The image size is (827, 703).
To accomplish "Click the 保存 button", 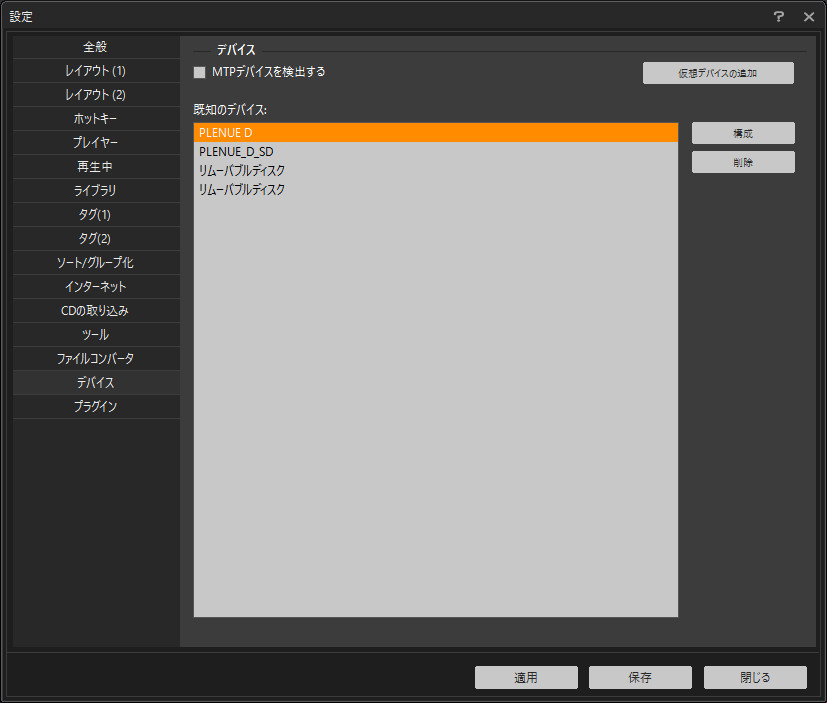I will [640, 678].
